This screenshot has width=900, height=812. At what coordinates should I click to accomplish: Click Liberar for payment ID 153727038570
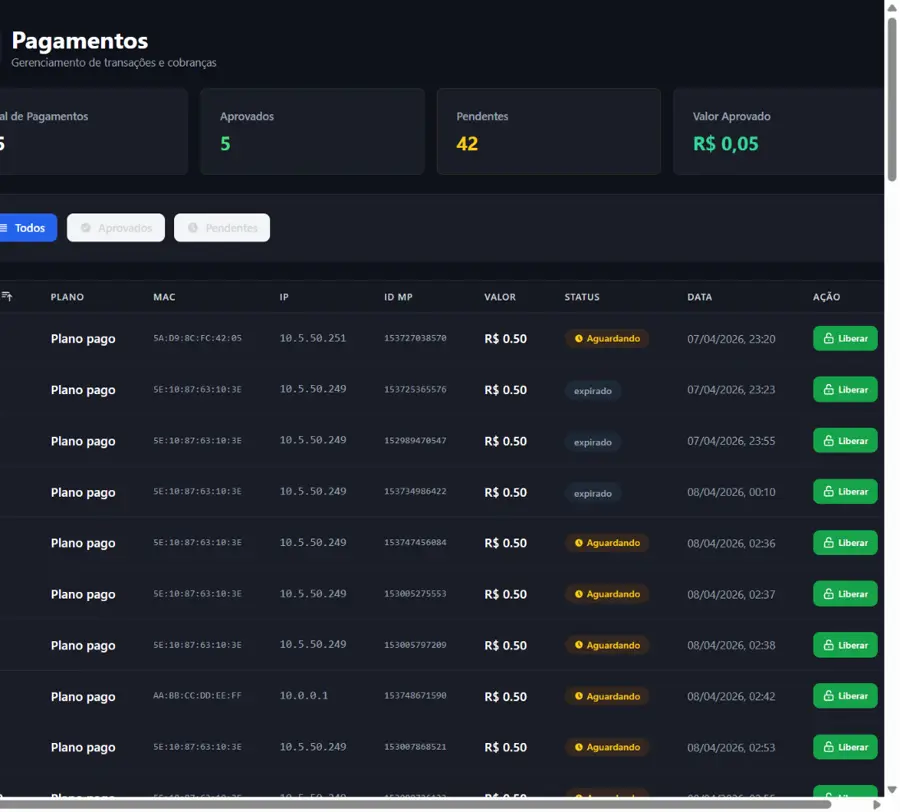click(845, 339)
